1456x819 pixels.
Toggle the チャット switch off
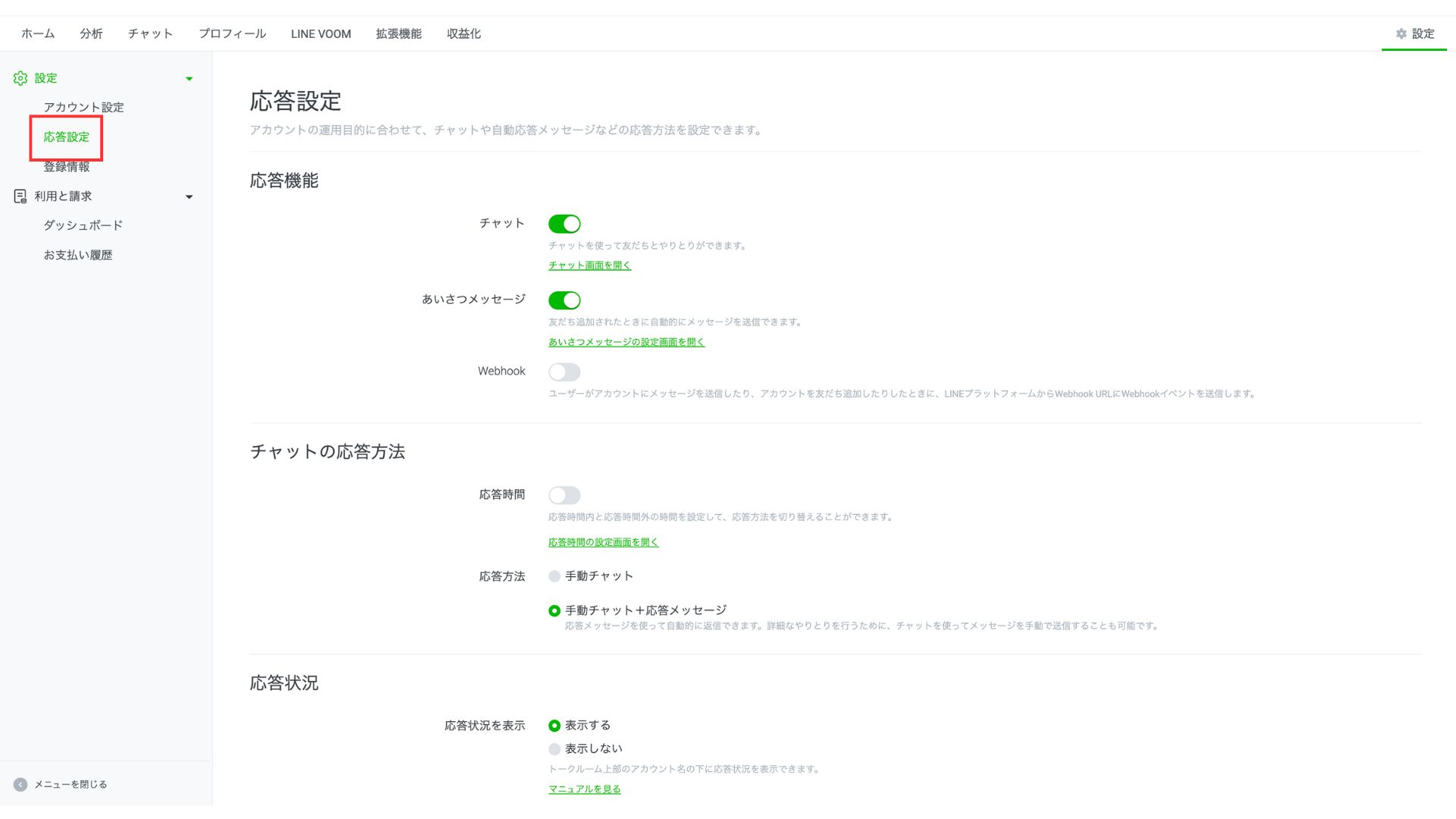(564, 224)
